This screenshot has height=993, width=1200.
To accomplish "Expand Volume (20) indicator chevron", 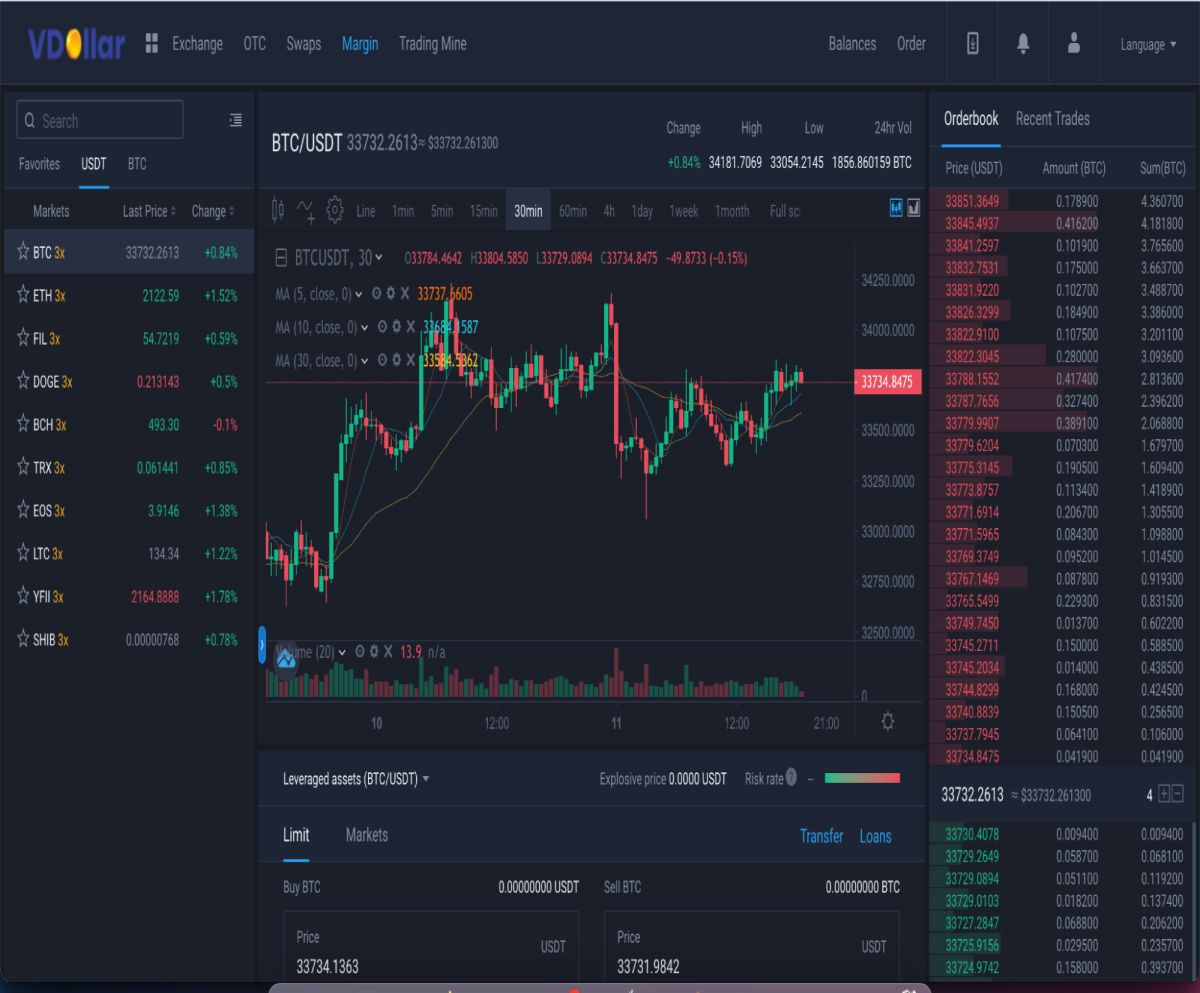I will click(x=342, y=651).
